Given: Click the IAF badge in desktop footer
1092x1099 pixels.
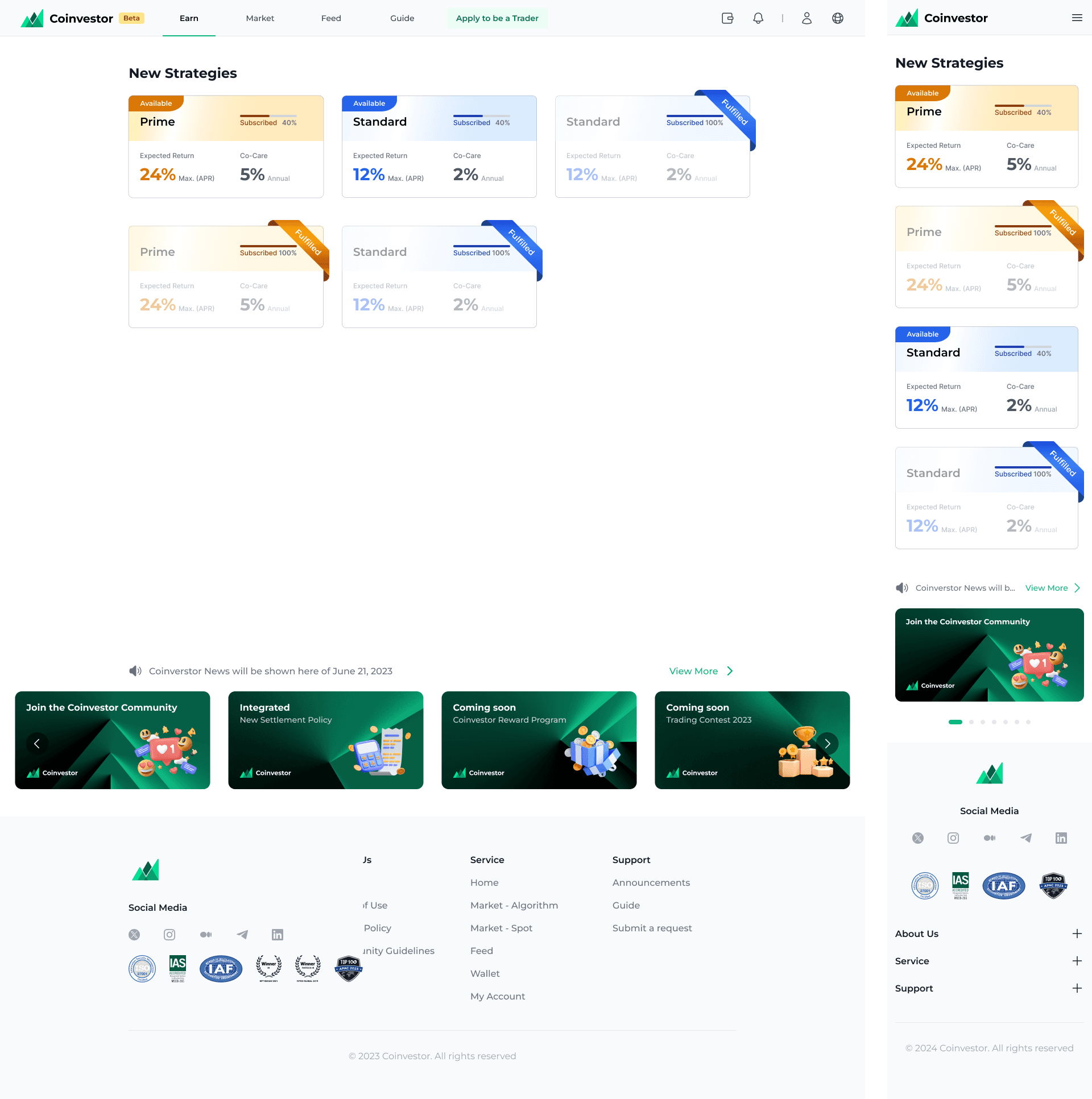Looking at the screenshot, I should pos(221,969).
